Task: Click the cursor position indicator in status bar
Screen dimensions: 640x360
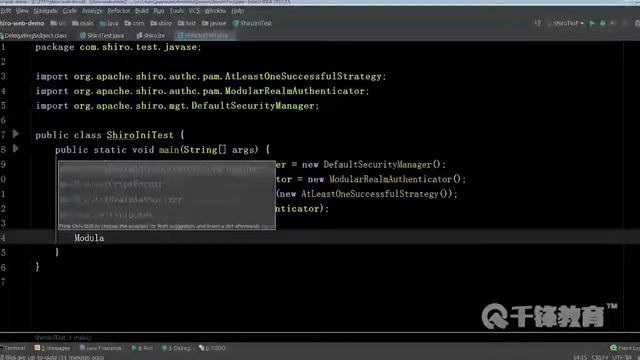Action: click(580, 357)
